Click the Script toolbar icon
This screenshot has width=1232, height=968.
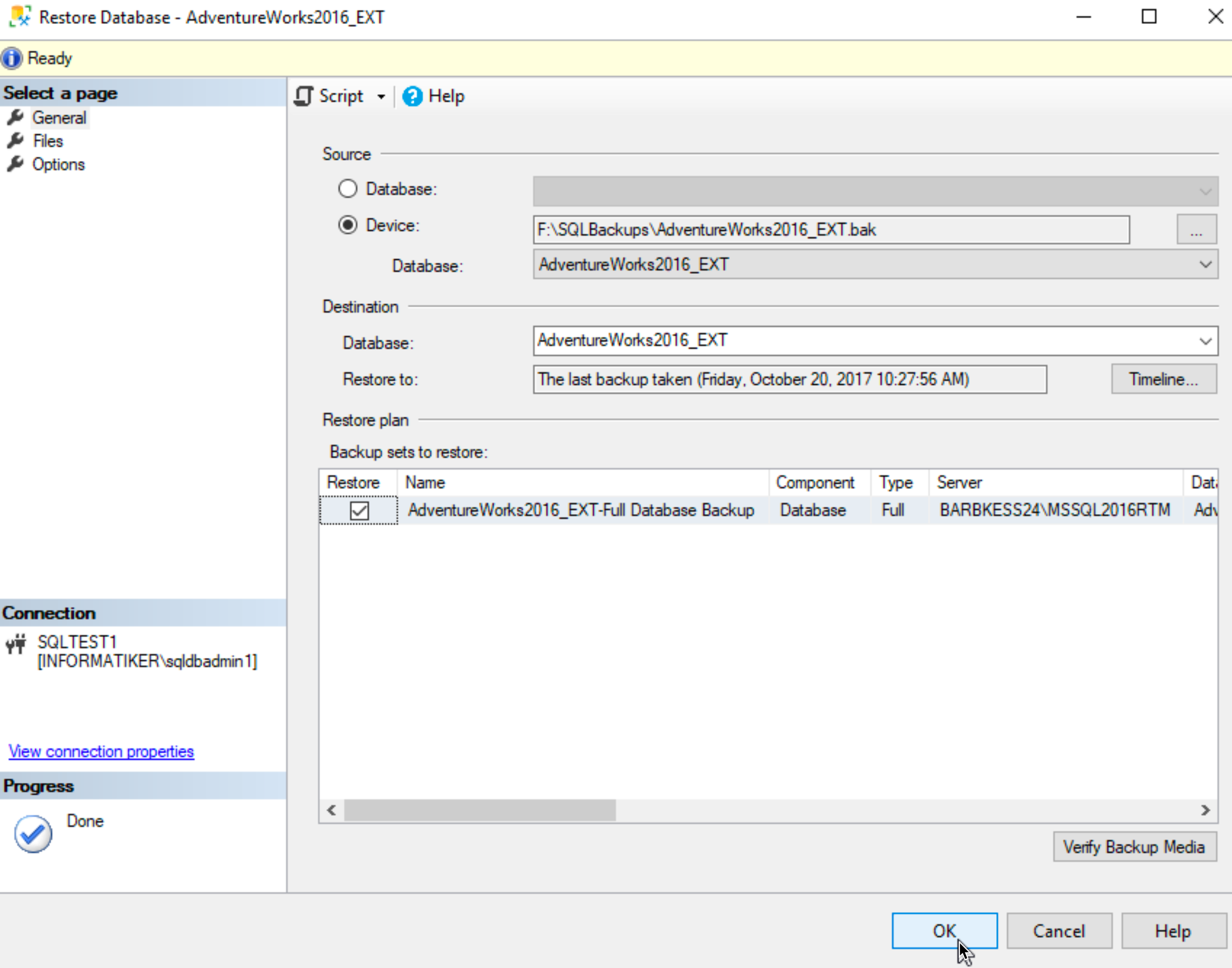click(x=304, y=96)
